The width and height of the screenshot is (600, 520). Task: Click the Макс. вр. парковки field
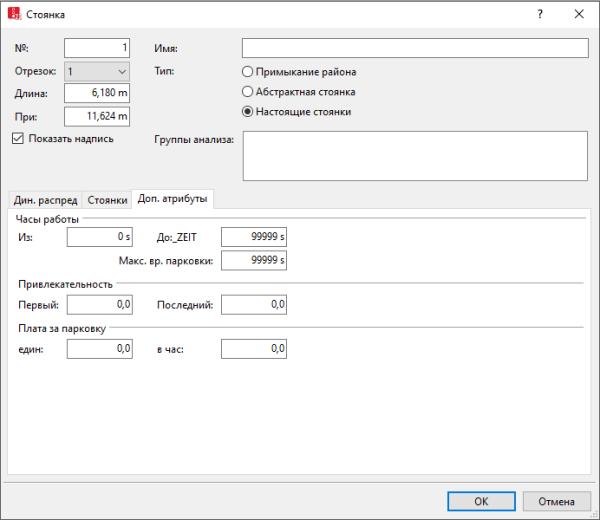(254, 260)
